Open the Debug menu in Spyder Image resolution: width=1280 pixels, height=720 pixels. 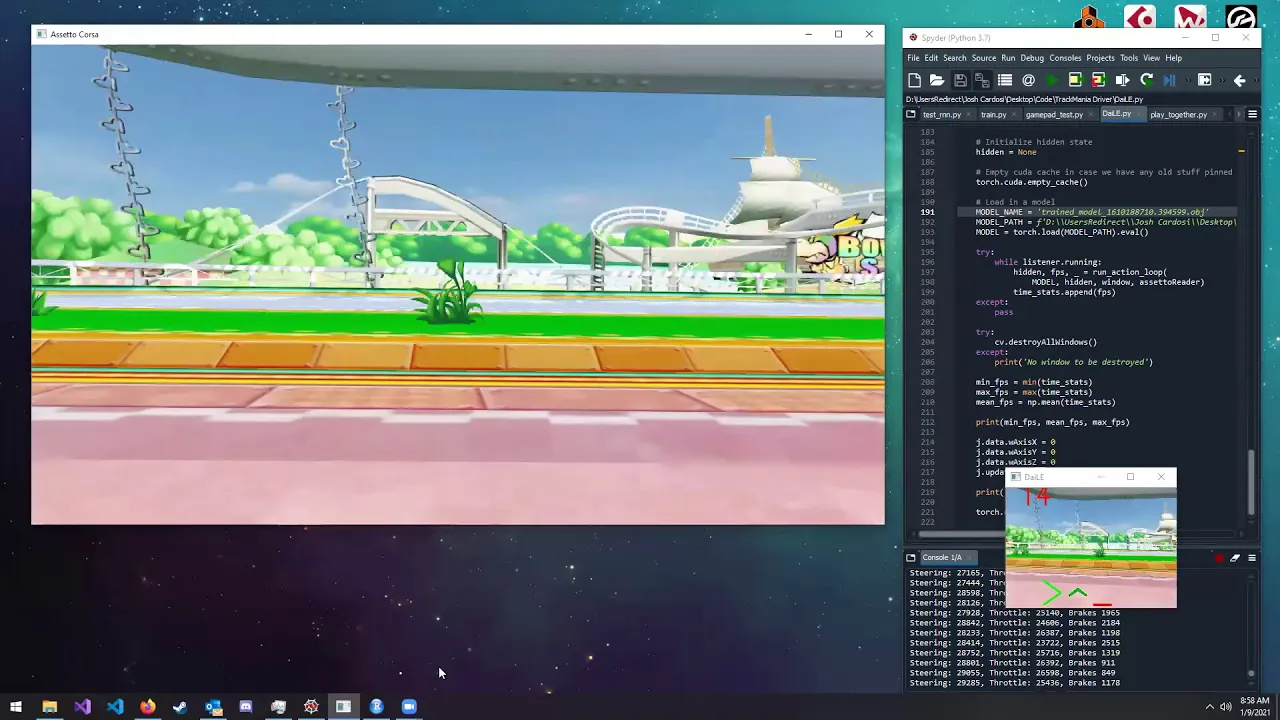coord(1032,58)
